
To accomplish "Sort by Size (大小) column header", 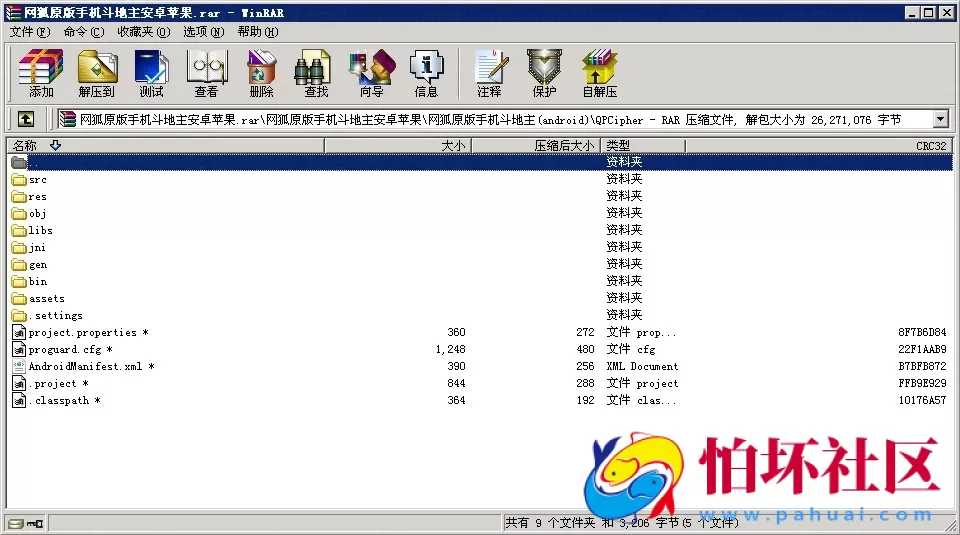I will coord(398,146).
